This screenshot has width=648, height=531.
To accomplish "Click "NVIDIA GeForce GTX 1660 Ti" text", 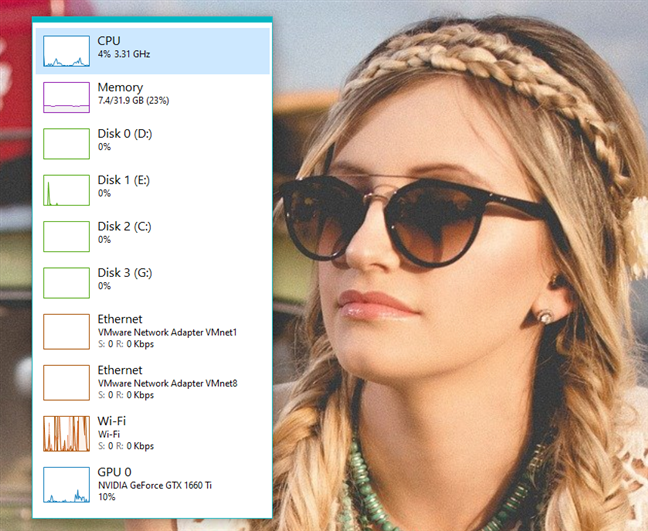I will pos(155,486).
